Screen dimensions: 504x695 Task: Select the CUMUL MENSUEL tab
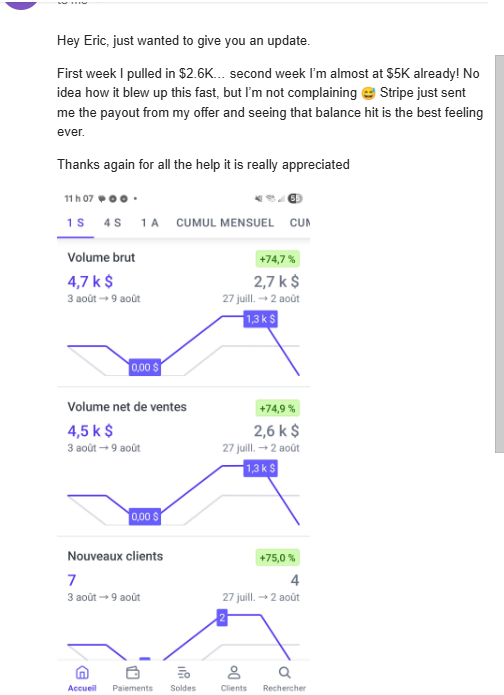(x=225, y=223)
